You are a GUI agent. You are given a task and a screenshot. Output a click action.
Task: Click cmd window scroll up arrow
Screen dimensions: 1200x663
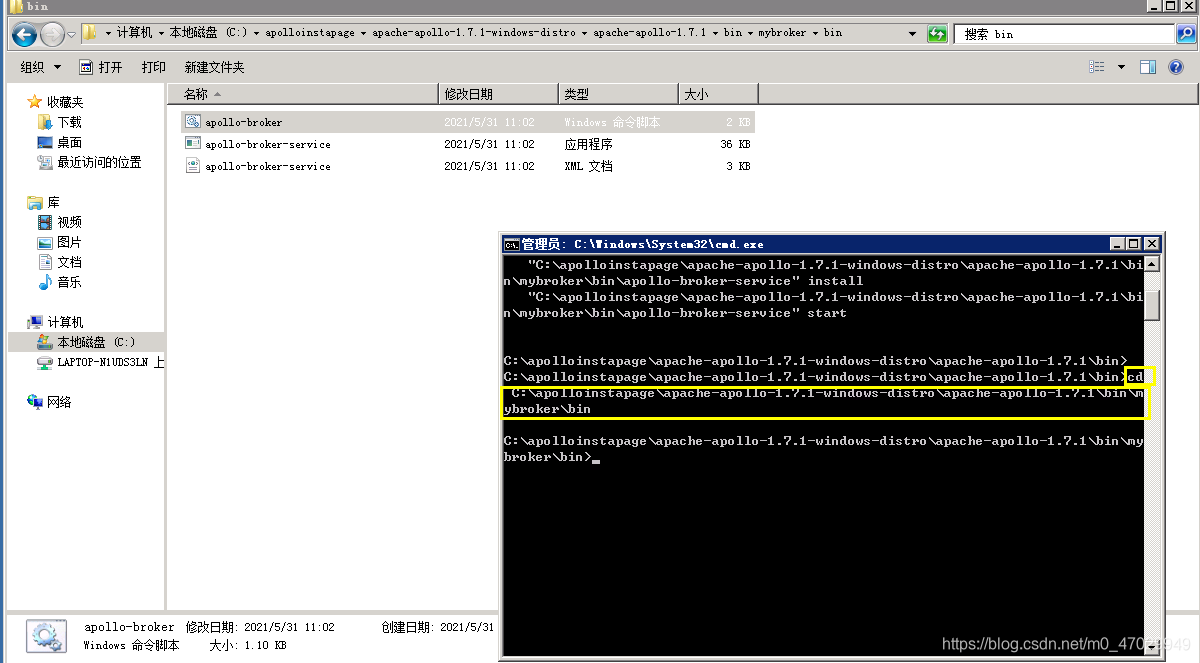coord(1152,264)
